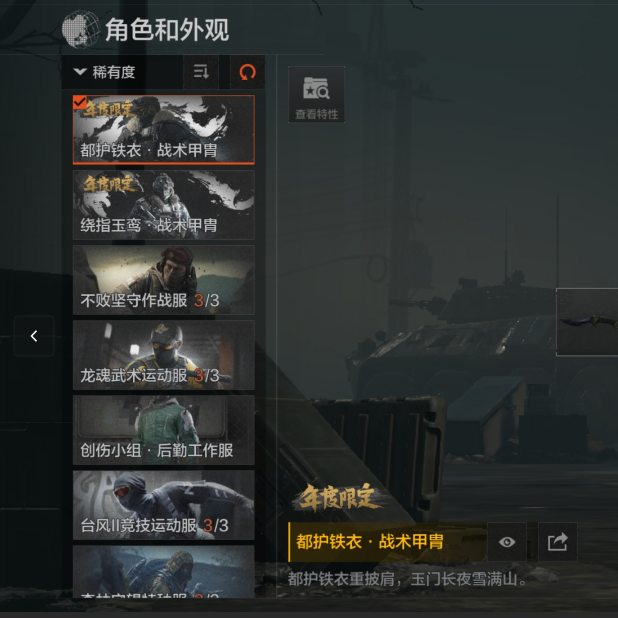Viewport: 618px width, 618px height.
Task: Go back with left arrow button
Action: (34, 336)
